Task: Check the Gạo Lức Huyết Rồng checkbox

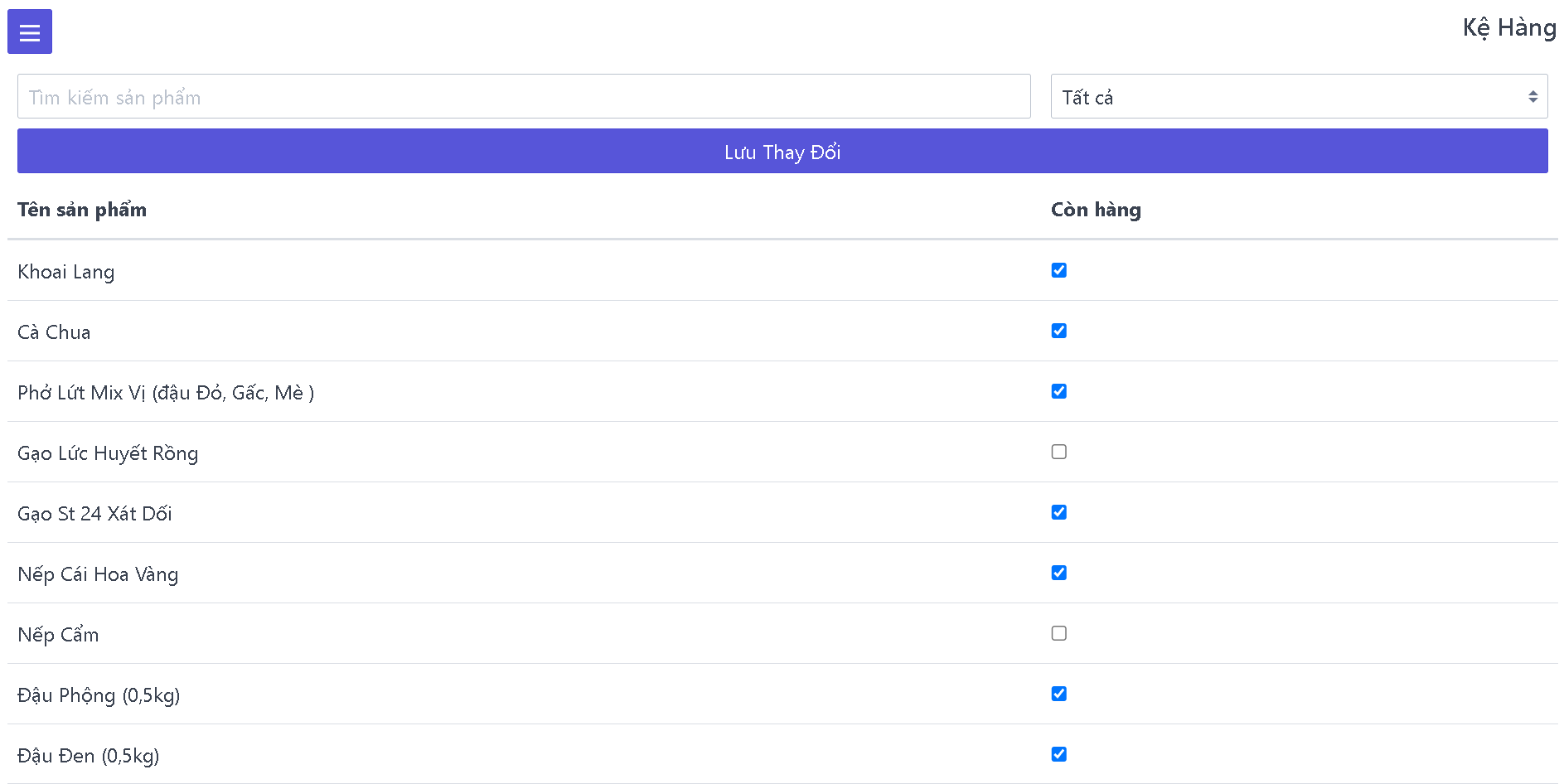Action: 1059,452
